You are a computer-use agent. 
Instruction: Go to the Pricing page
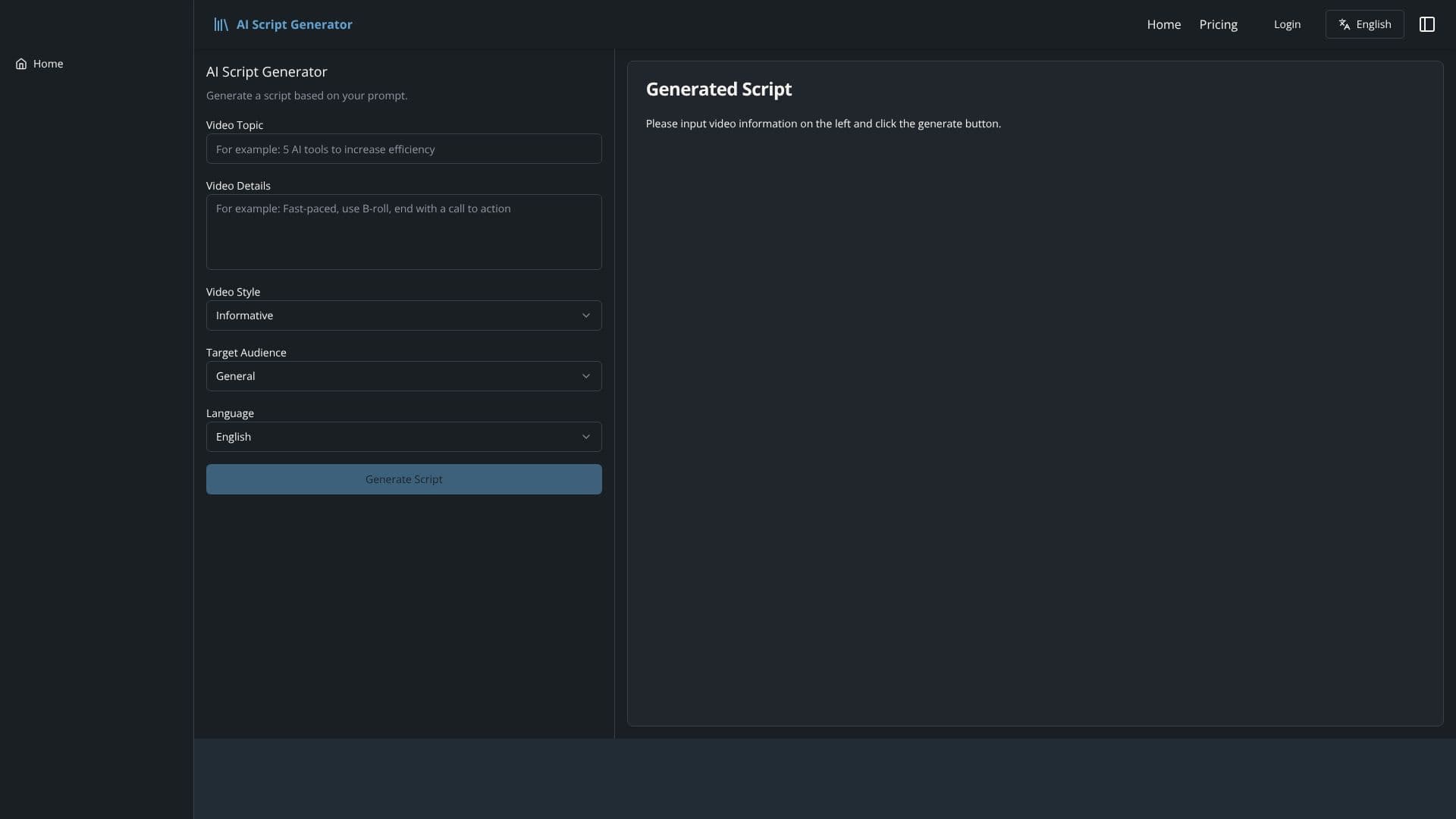[x=1218, y=24]
